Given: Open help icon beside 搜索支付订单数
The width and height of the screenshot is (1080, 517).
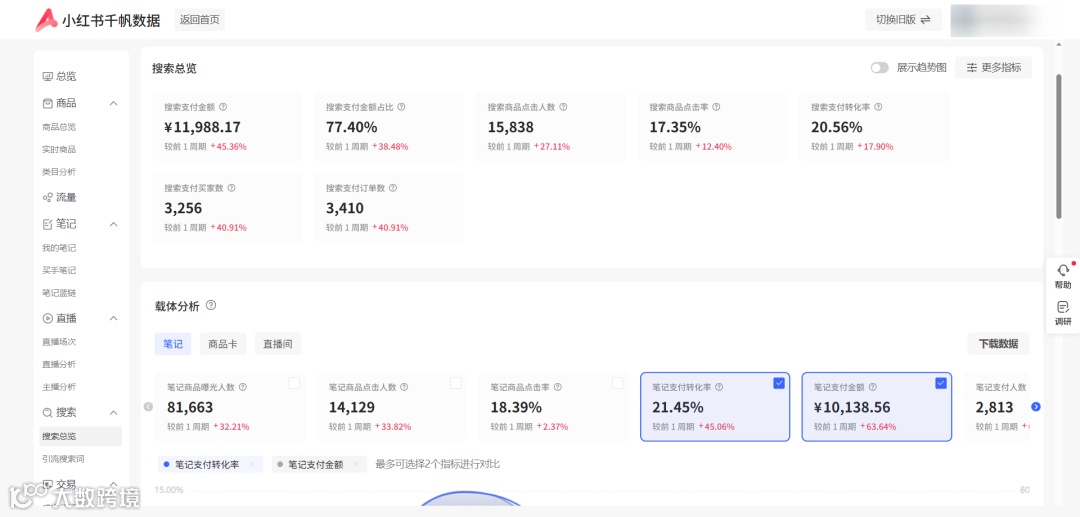Looking at the screenshot, I should [393, 188].
